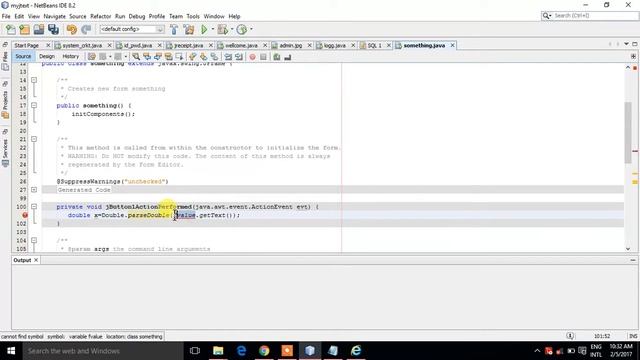
Task: Click the Last Edit icon in the editor toolbar
Action: [x=92, y=57]
